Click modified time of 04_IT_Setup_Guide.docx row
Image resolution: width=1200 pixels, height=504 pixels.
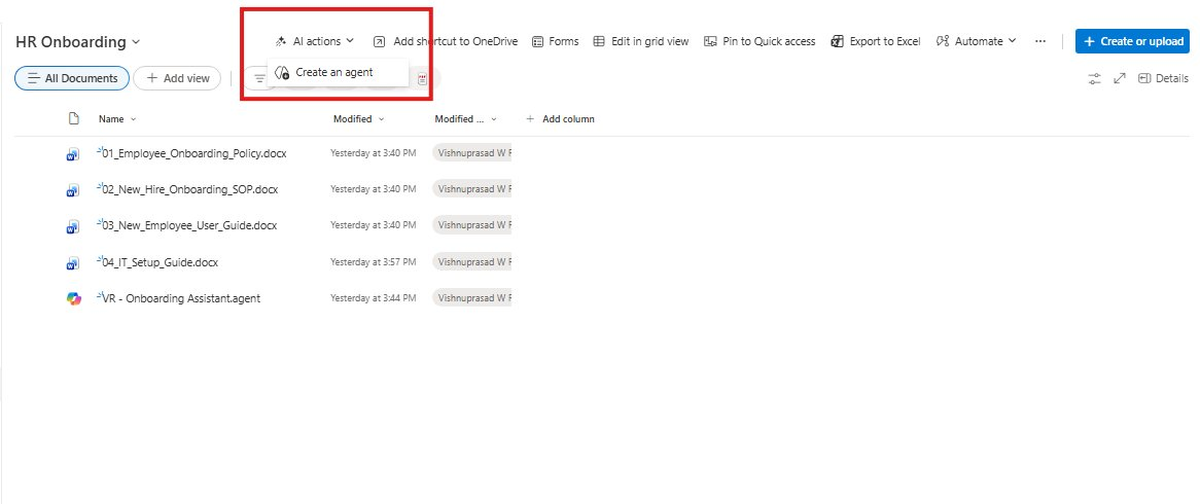tap(373, 262)
